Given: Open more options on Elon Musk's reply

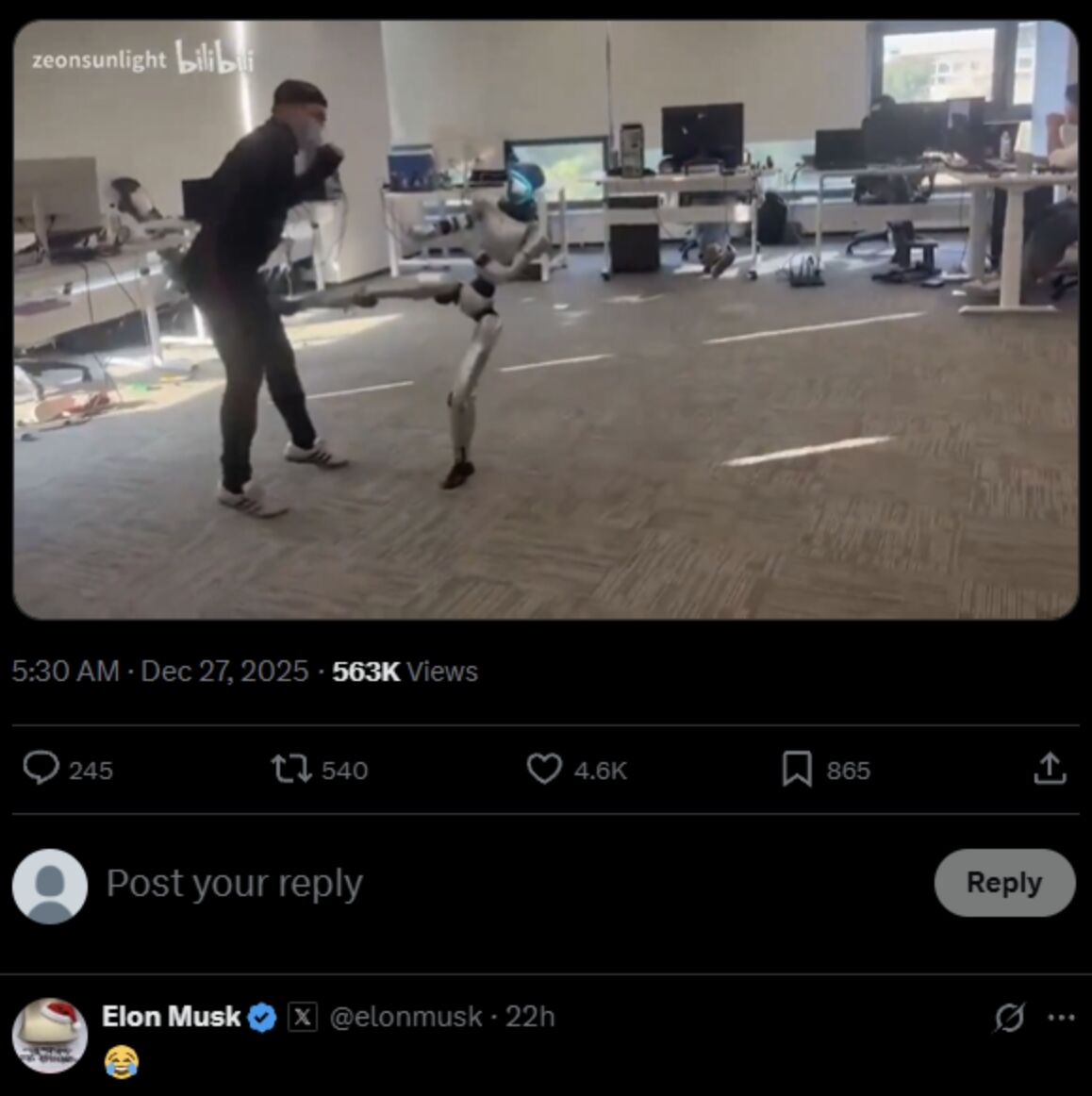Looking at the screenshot, I should coord(1061,1017).
